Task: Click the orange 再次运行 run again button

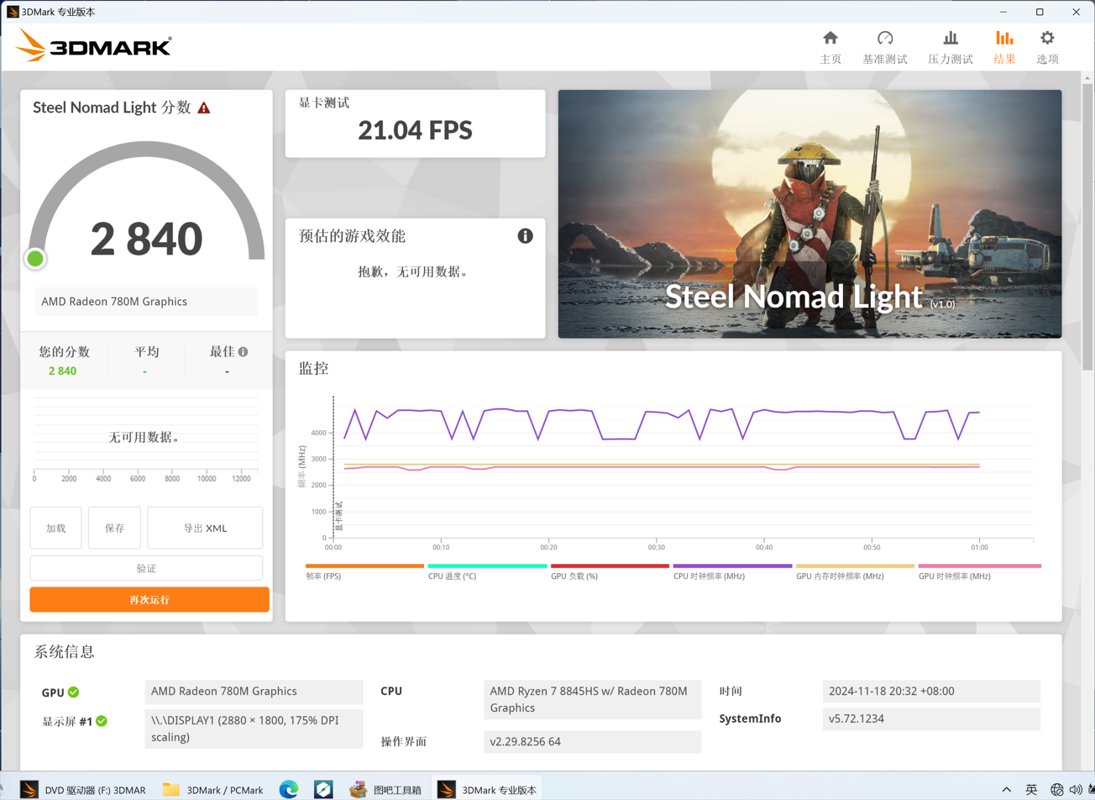Action: 149,600
